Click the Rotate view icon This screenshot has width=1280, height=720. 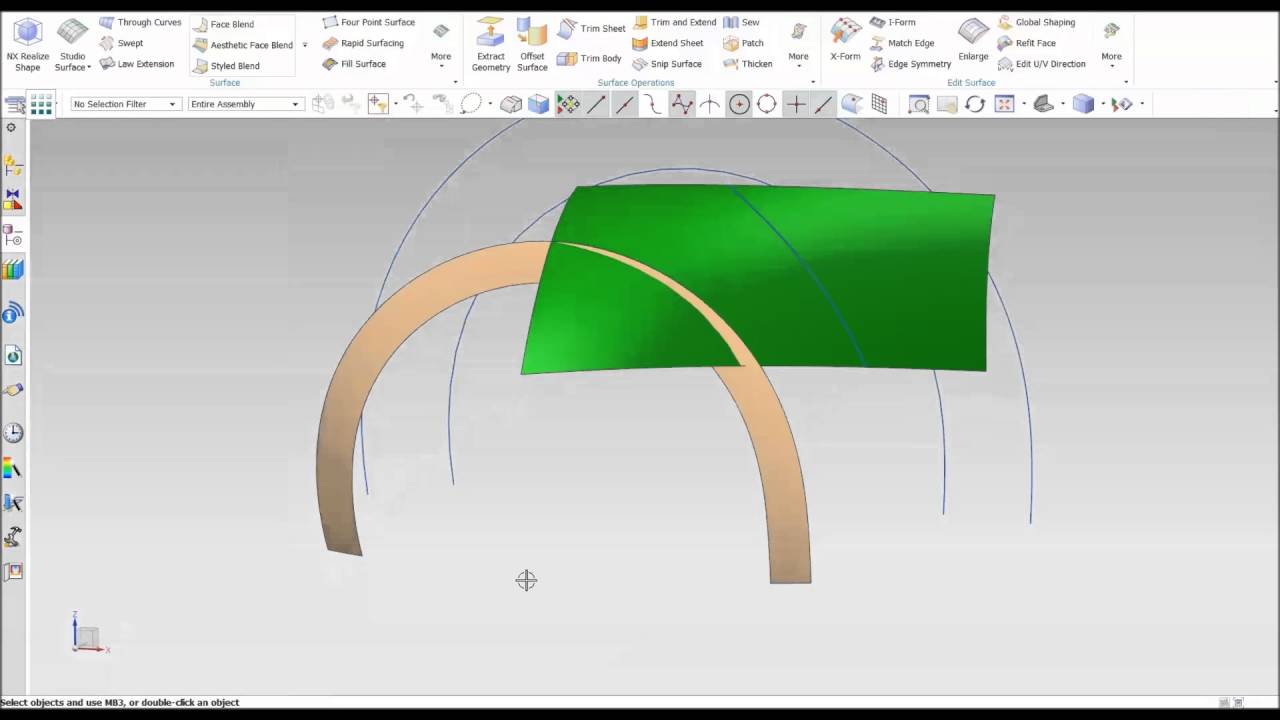tap(975, 104)
